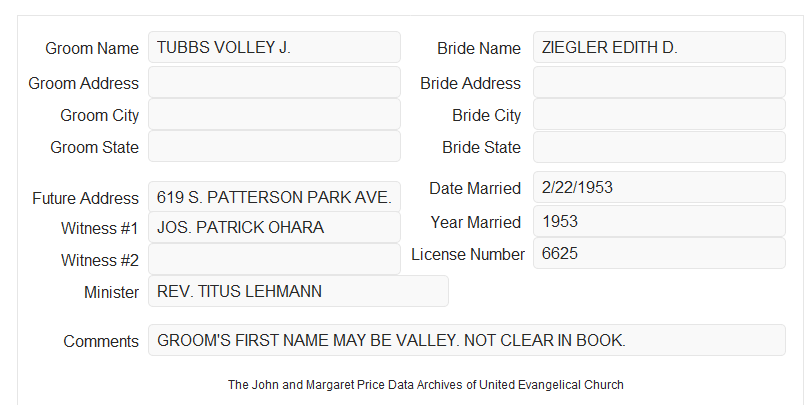Click the empty Bride Address field
Viewport: 805px width, 405px height.
[x=659, y=82]
